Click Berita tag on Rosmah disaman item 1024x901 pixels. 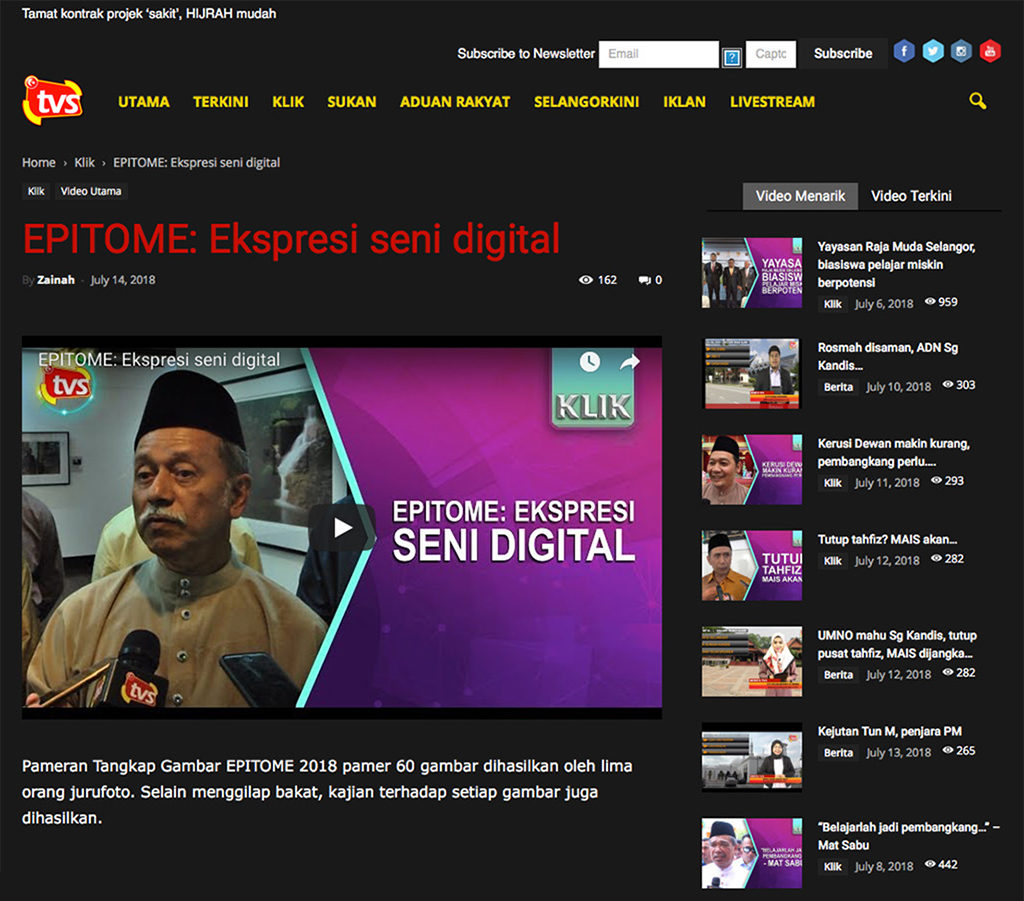[838, 387]
